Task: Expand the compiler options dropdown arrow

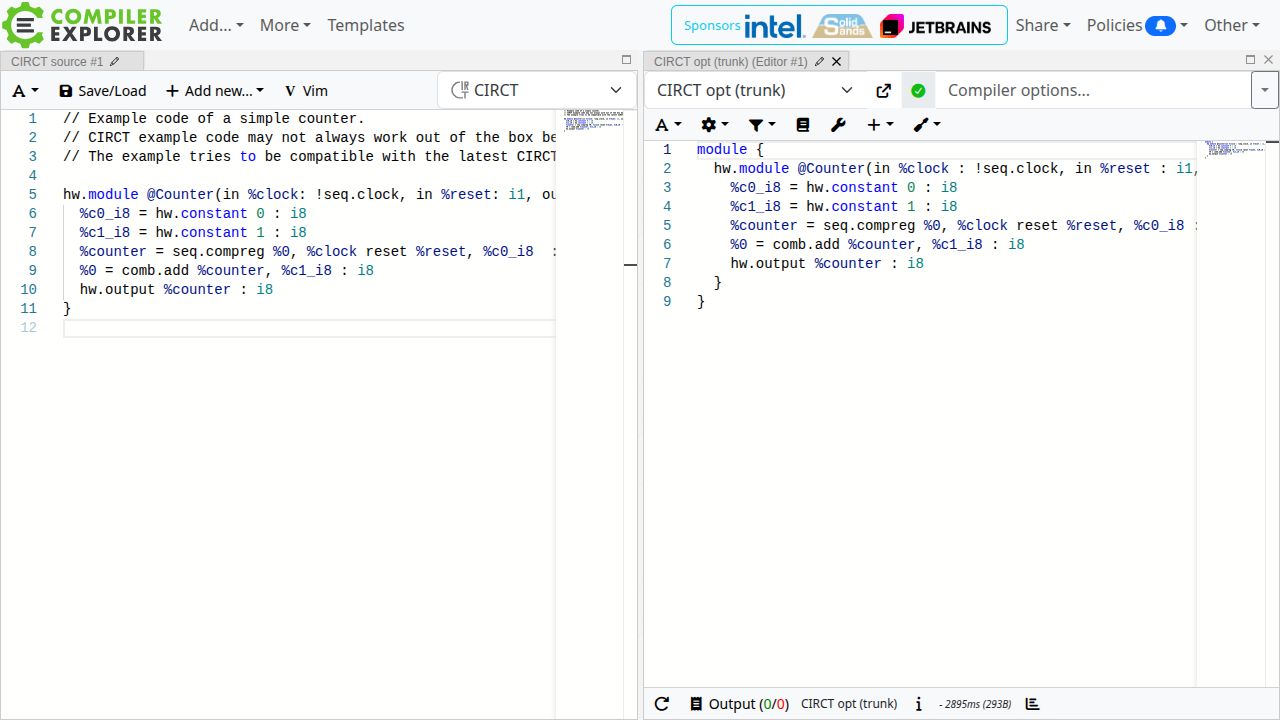Action: pos(1265,90)
